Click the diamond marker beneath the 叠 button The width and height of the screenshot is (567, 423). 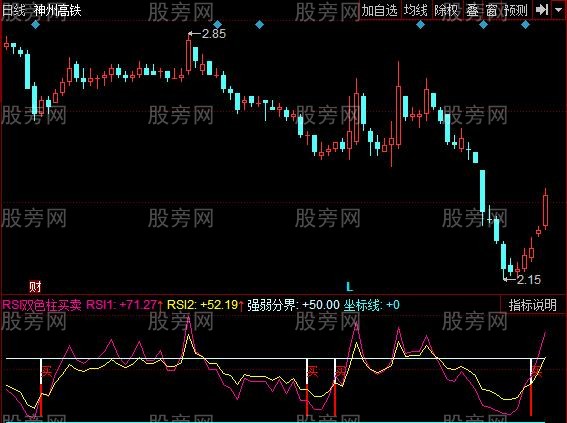click(x=483, y=25)
